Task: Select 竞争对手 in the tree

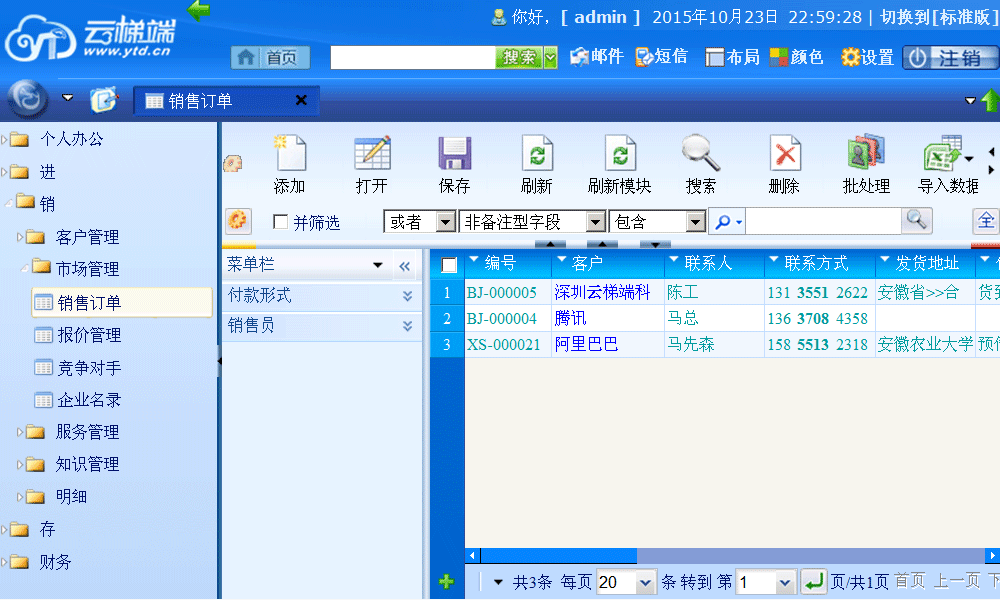Action: 89,368
